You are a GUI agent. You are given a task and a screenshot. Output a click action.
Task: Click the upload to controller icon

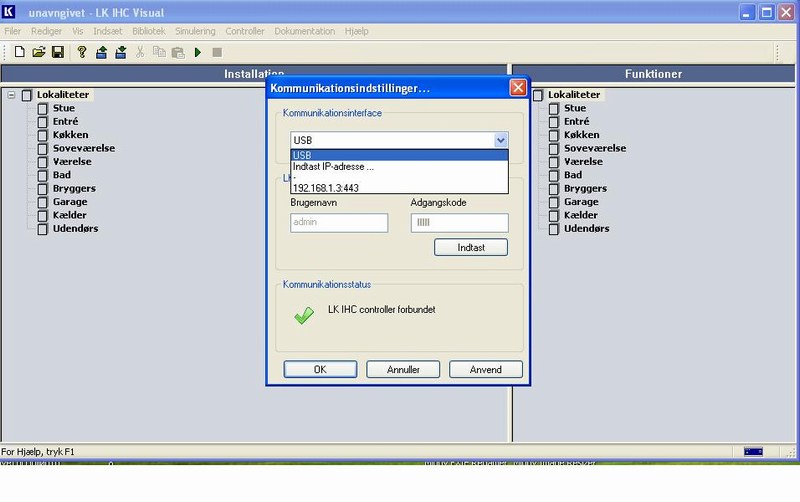point(102,52)
